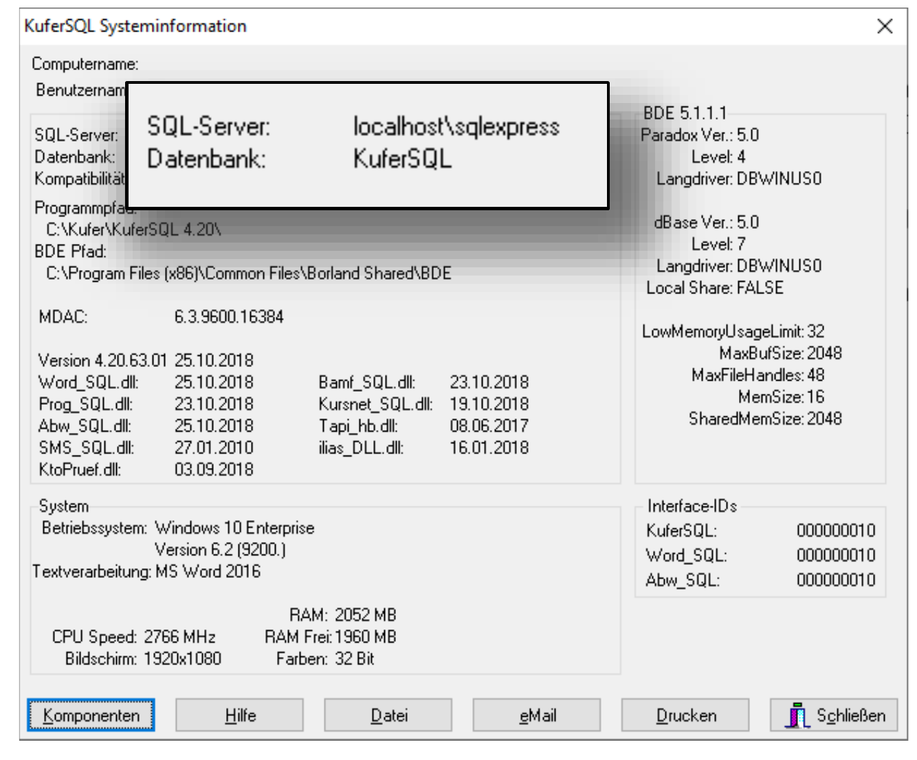Click the date 27.01.2010

(x=213, y=448)
